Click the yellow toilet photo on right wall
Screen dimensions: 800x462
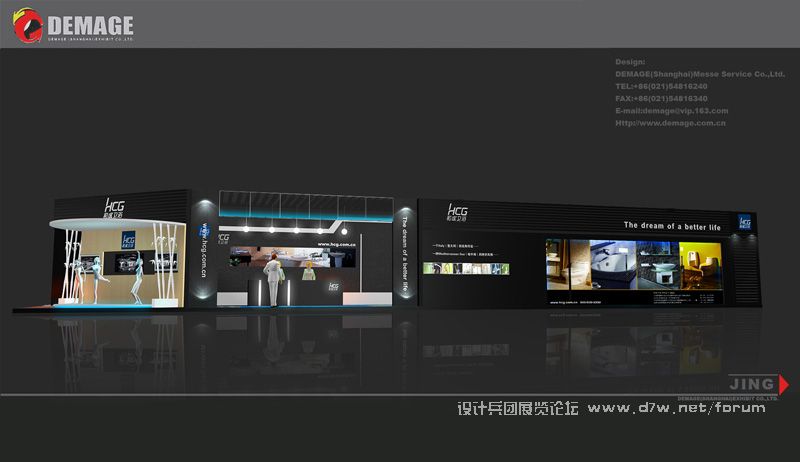coord(701,266)
